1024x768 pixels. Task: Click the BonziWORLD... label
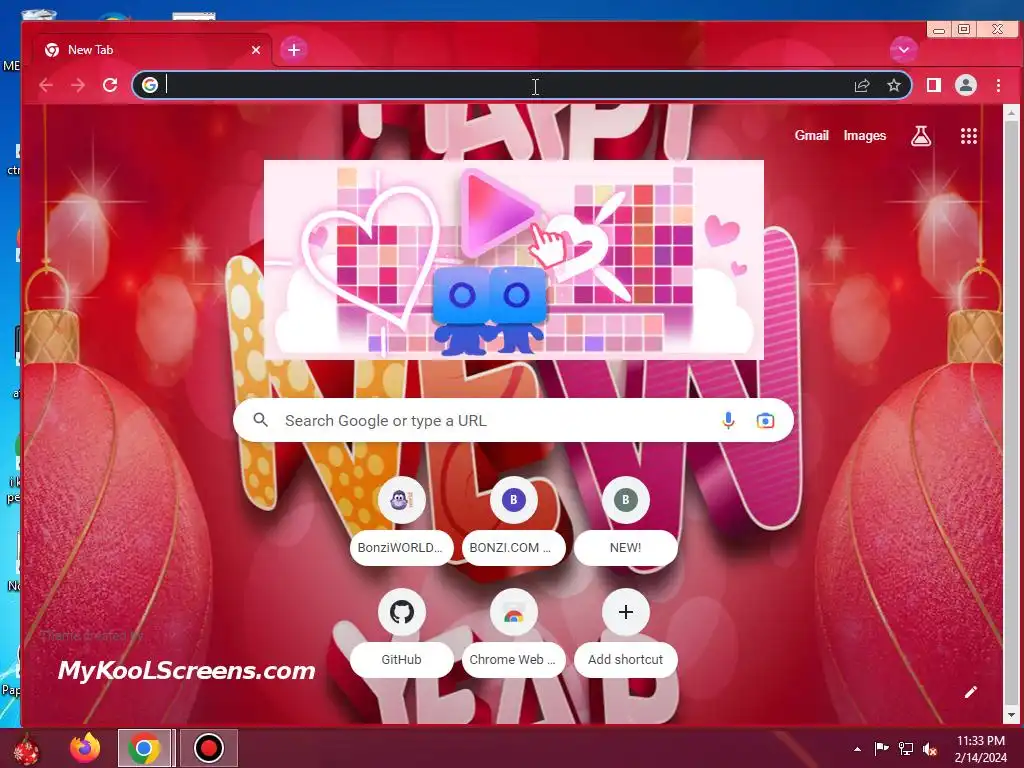pos(400,548)
